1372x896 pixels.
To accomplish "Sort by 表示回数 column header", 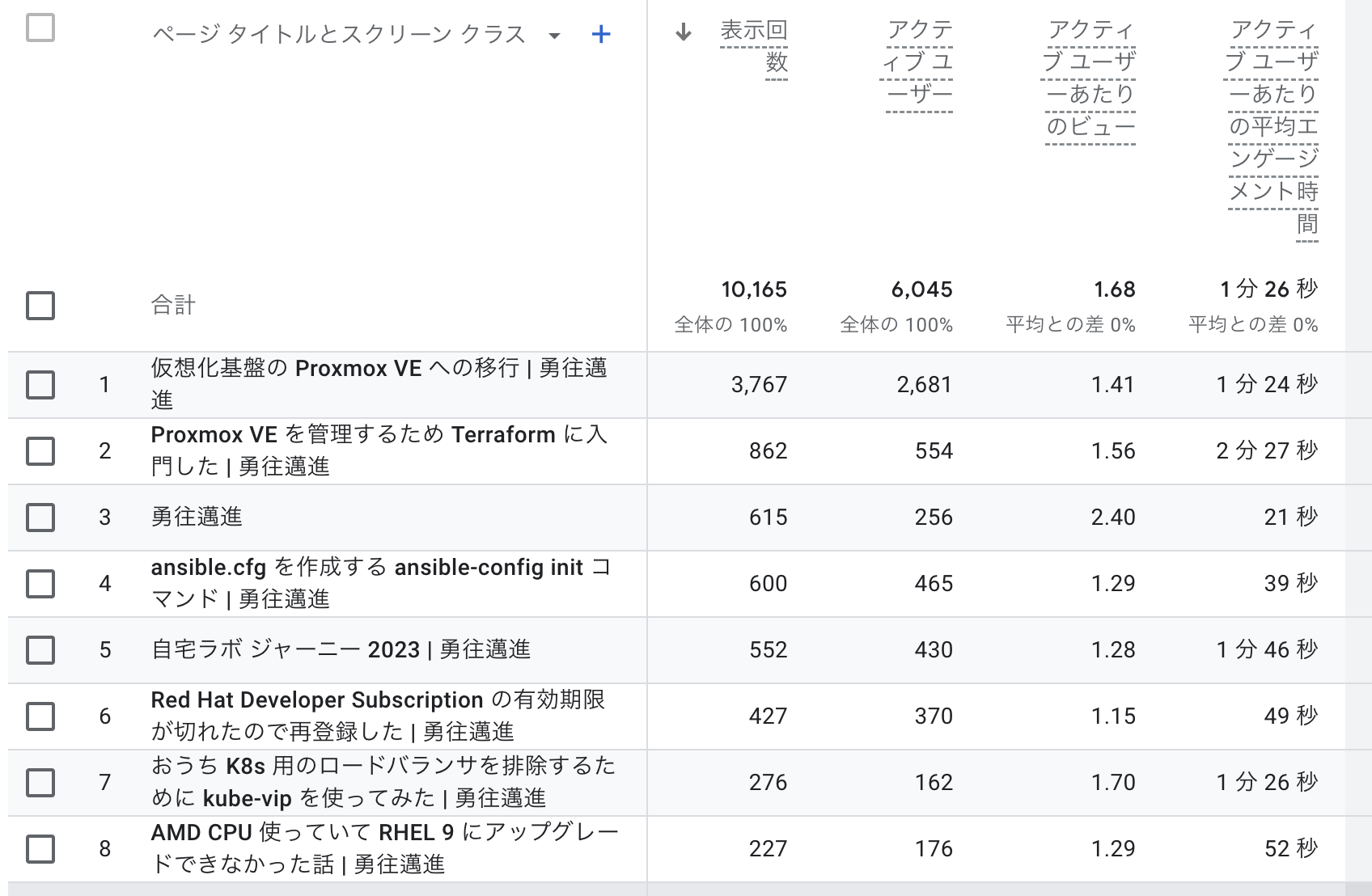I will click(754, 46).
